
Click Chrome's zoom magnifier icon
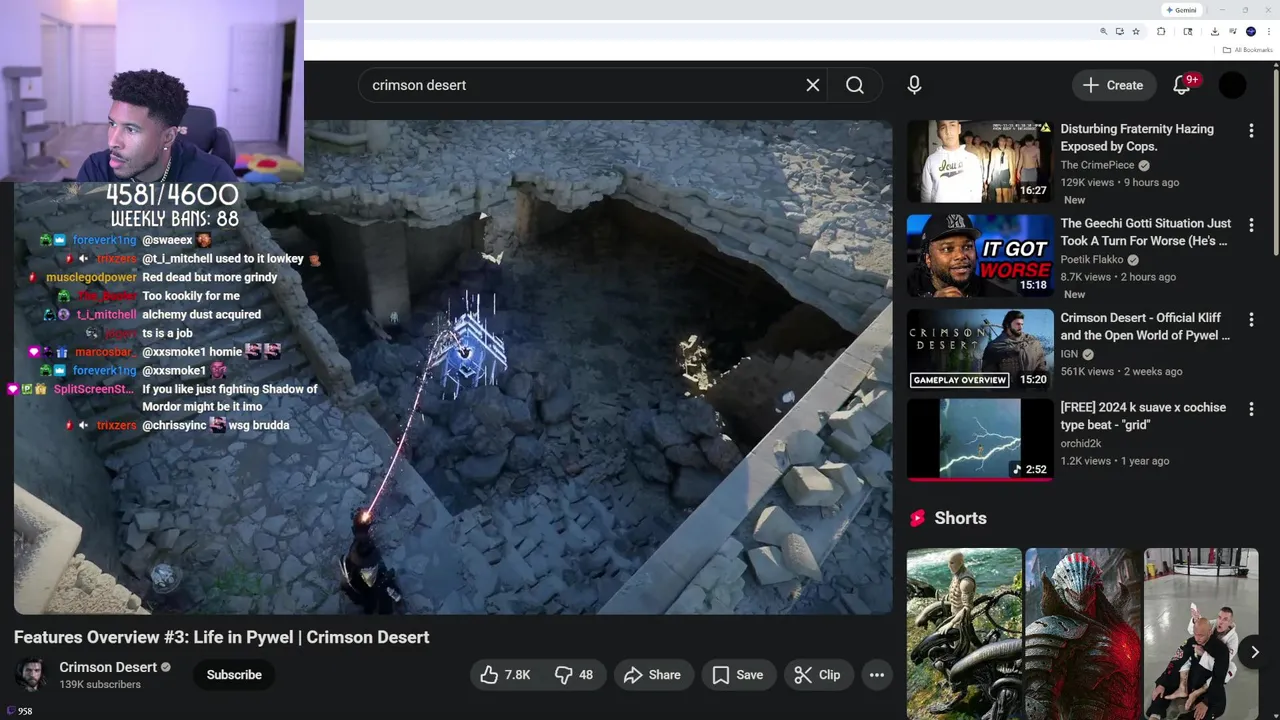[x=1104, y=31]
